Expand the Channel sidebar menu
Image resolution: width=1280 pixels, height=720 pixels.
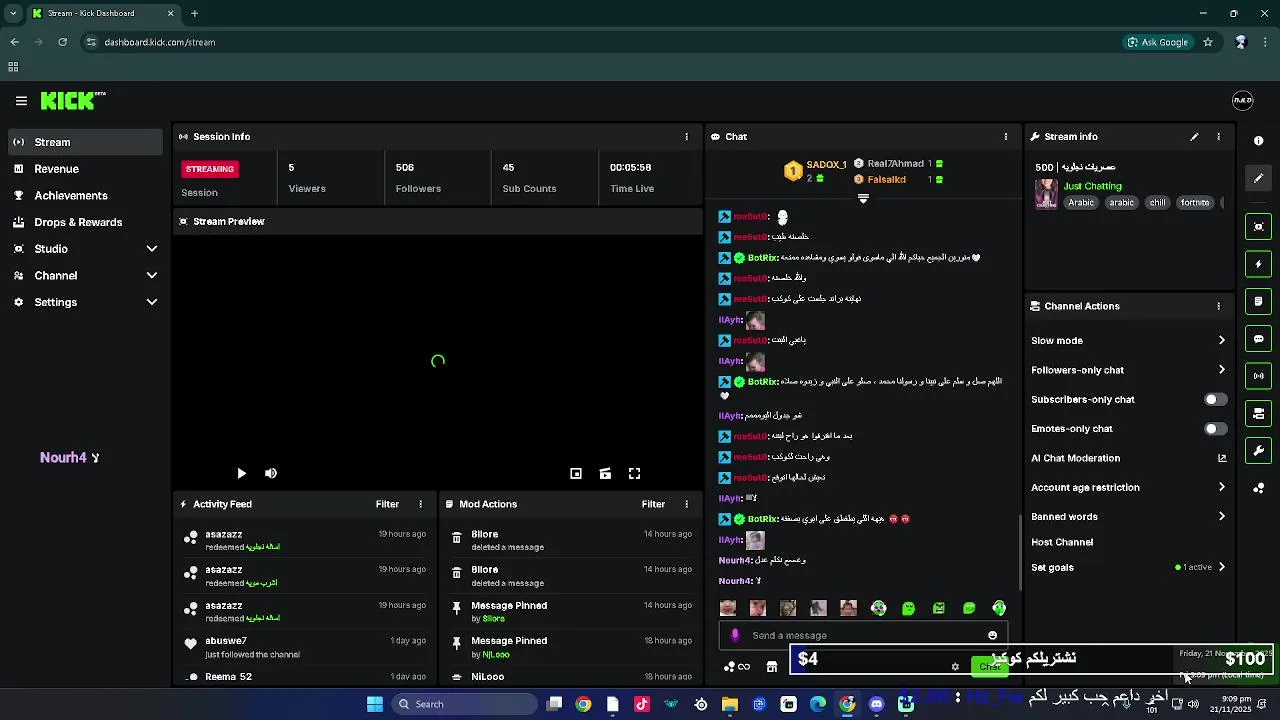coord(85,275)
